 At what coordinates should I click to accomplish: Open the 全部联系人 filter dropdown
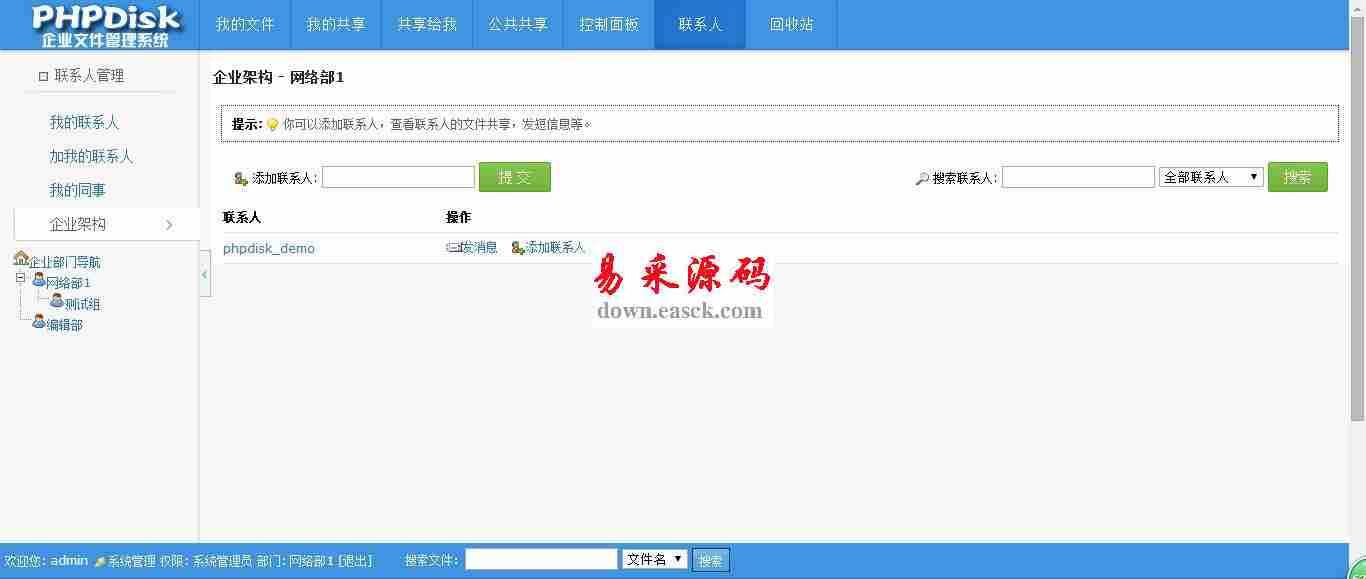[1210, 177]
